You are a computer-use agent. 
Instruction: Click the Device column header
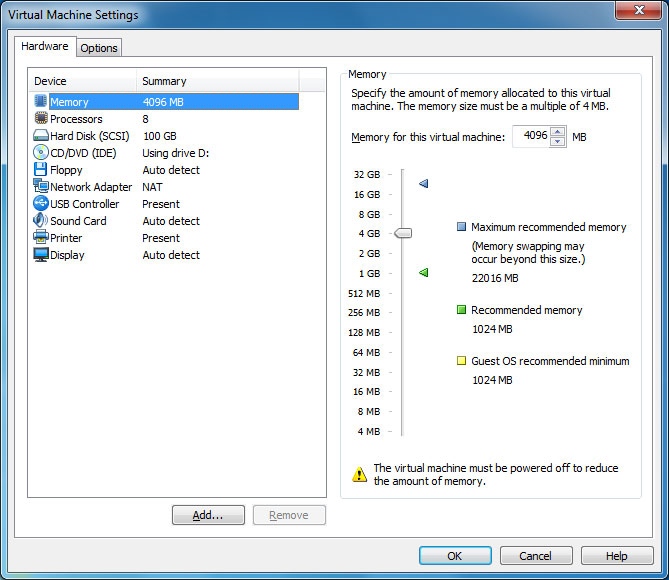pos(83,81)
